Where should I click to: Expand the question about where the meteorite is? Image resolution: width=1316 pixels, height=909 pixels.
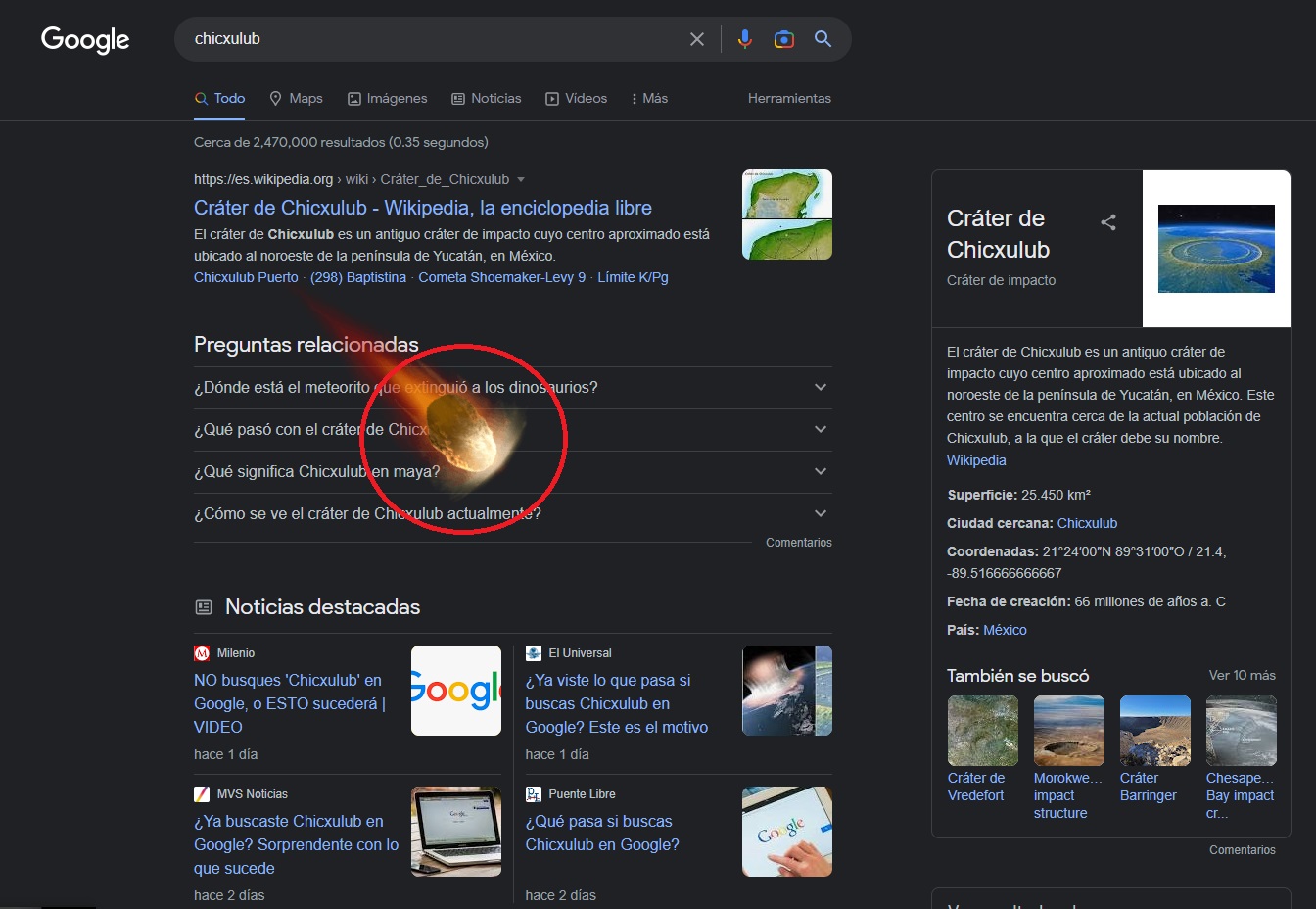click(x=821, y=388)
